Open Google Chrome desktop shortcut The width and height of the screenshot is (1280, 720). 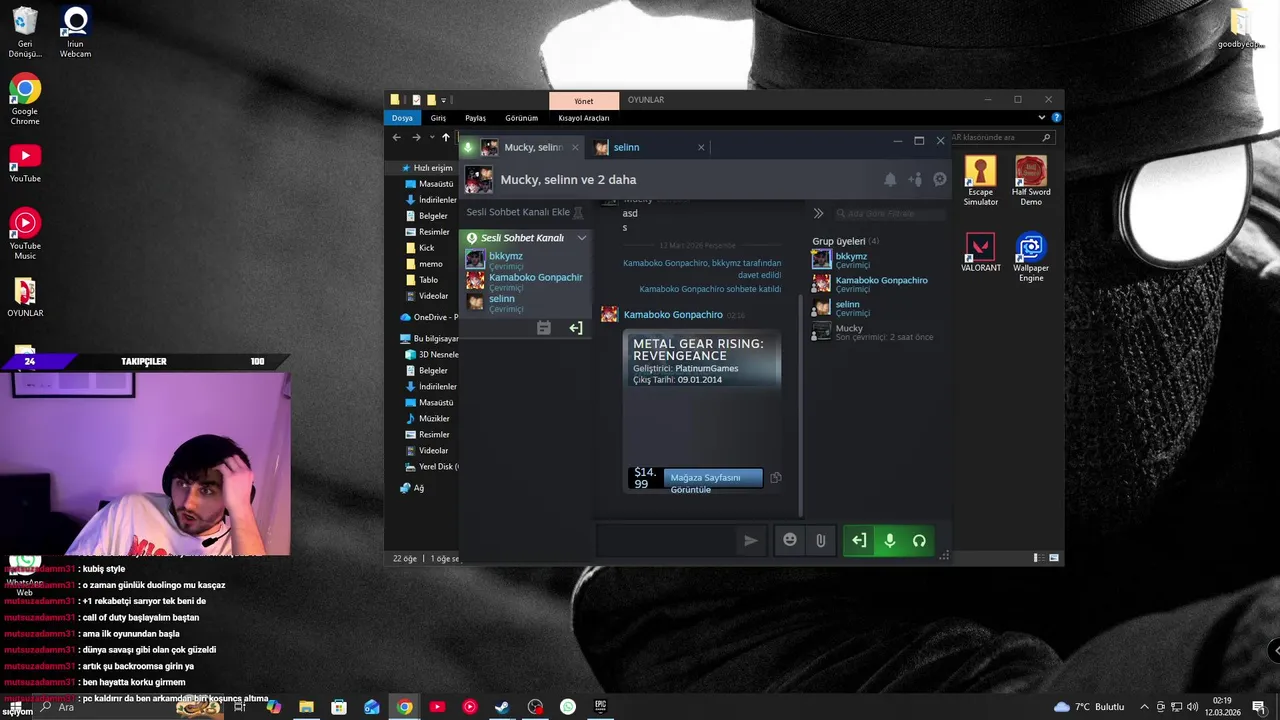click(x=25, y=101)
